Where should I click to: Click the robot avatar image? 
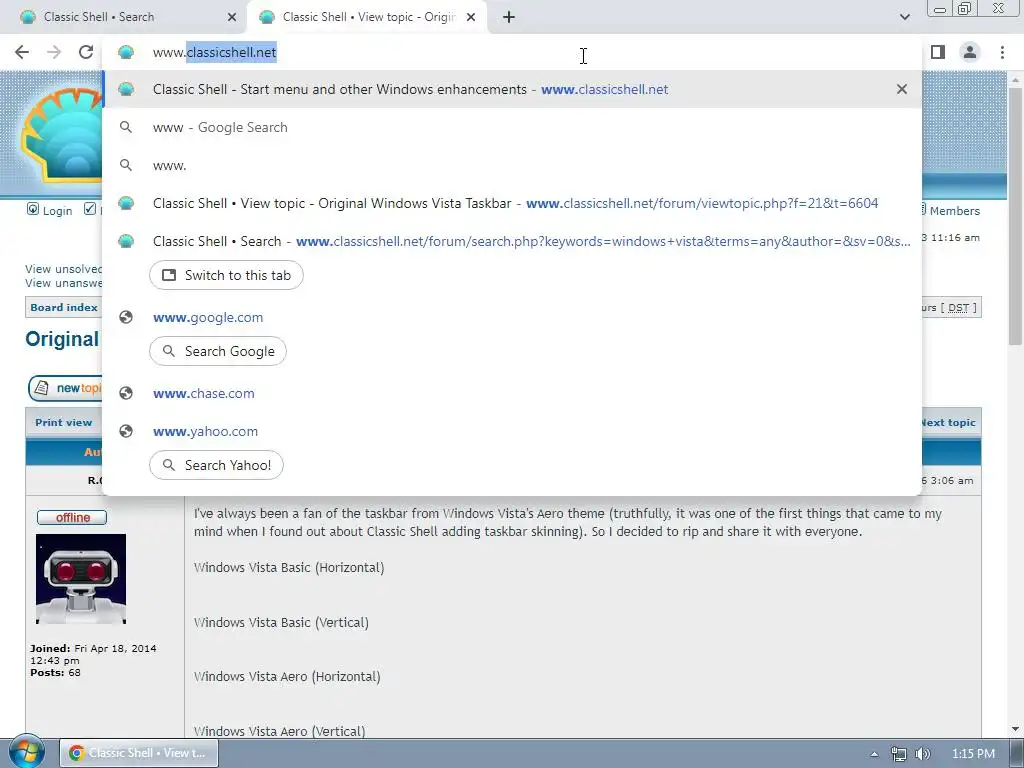(81, 579)
